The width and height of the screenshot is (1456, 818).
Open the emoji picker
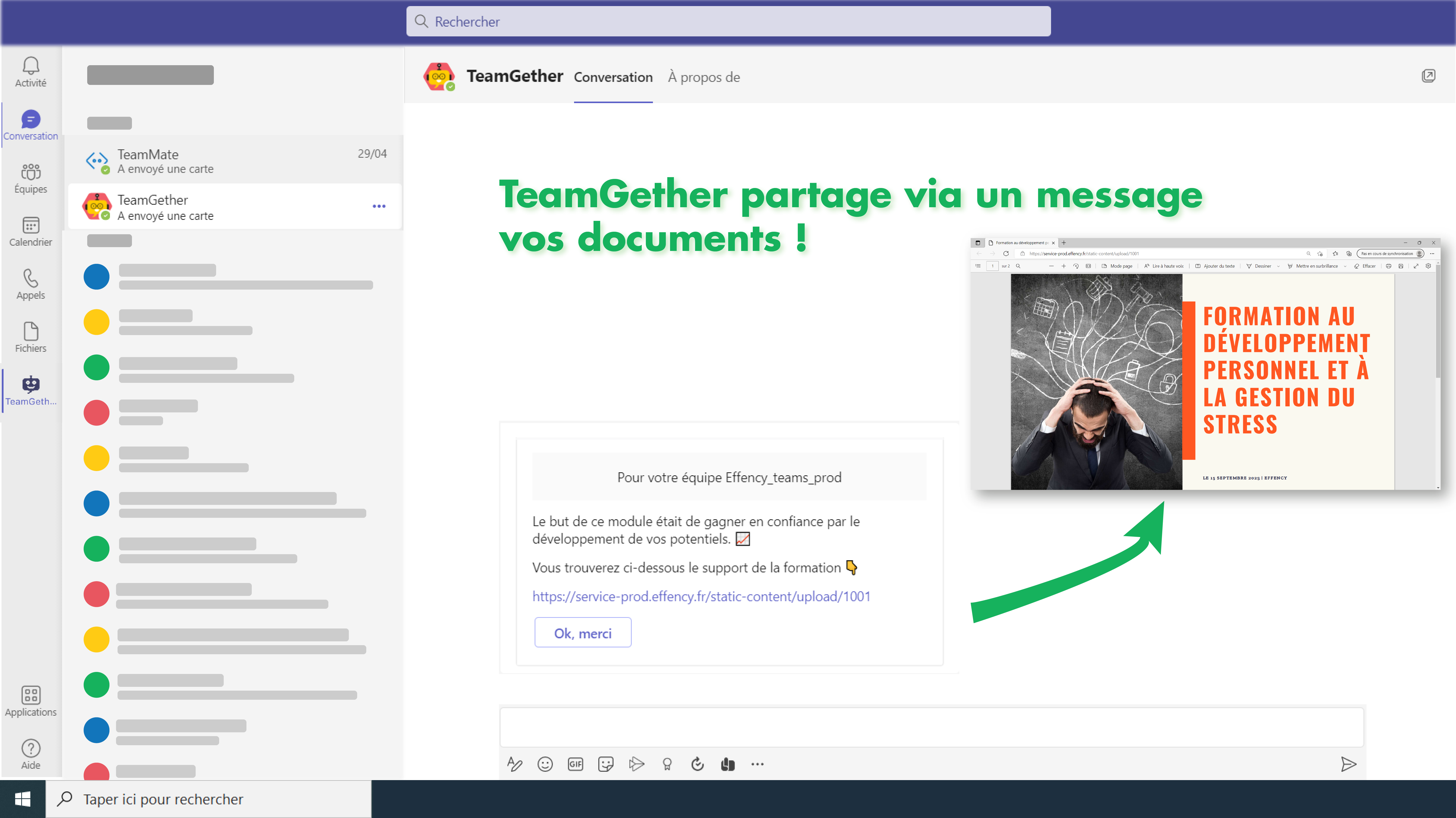[x=545, y=764]
